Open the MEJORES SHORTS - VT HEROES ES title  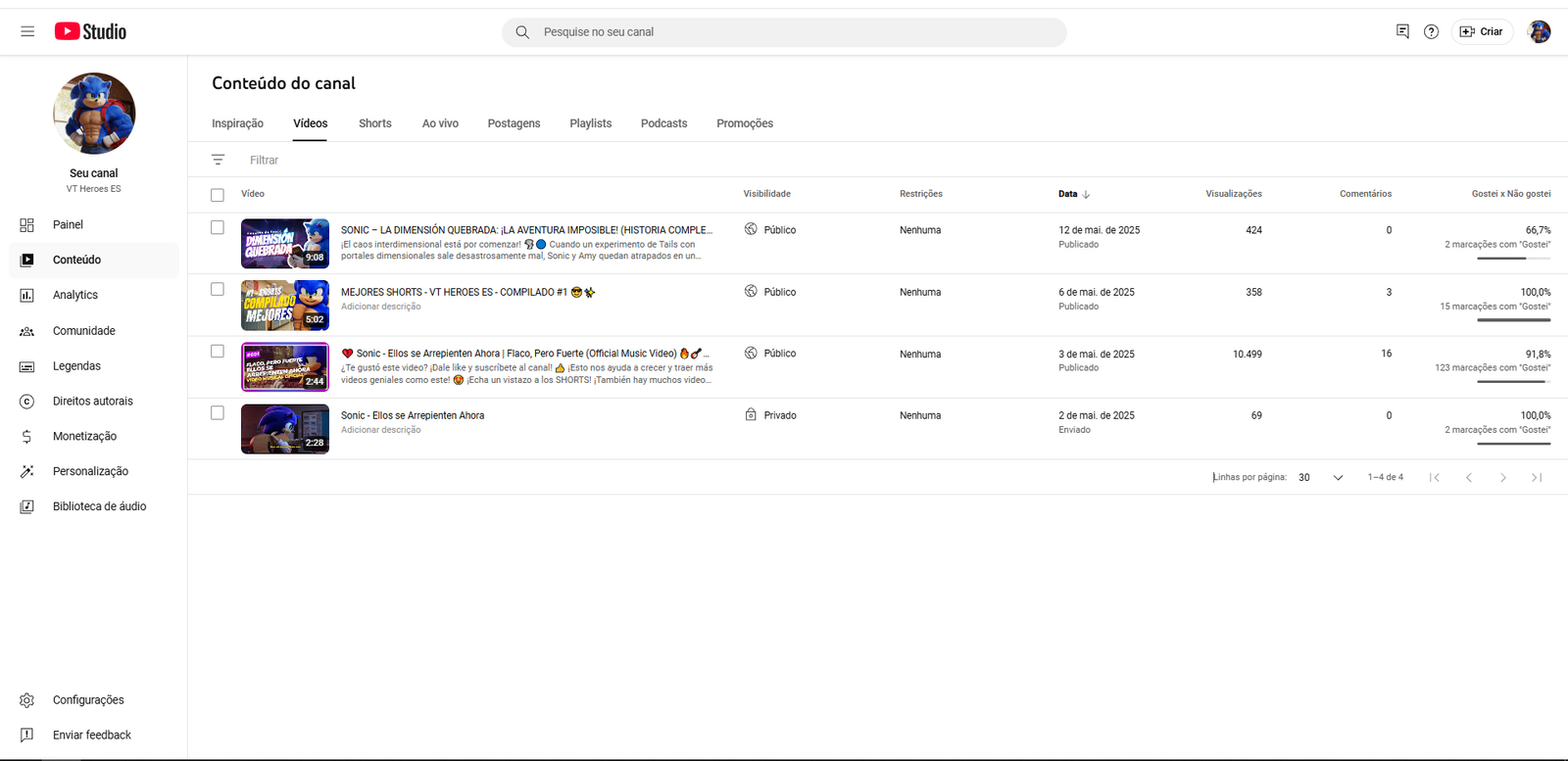pos(467,292)
